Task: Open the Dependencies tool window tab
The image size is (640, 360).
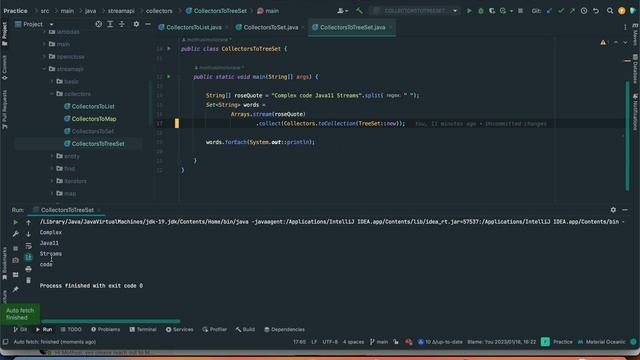Action: pos(284,329)
